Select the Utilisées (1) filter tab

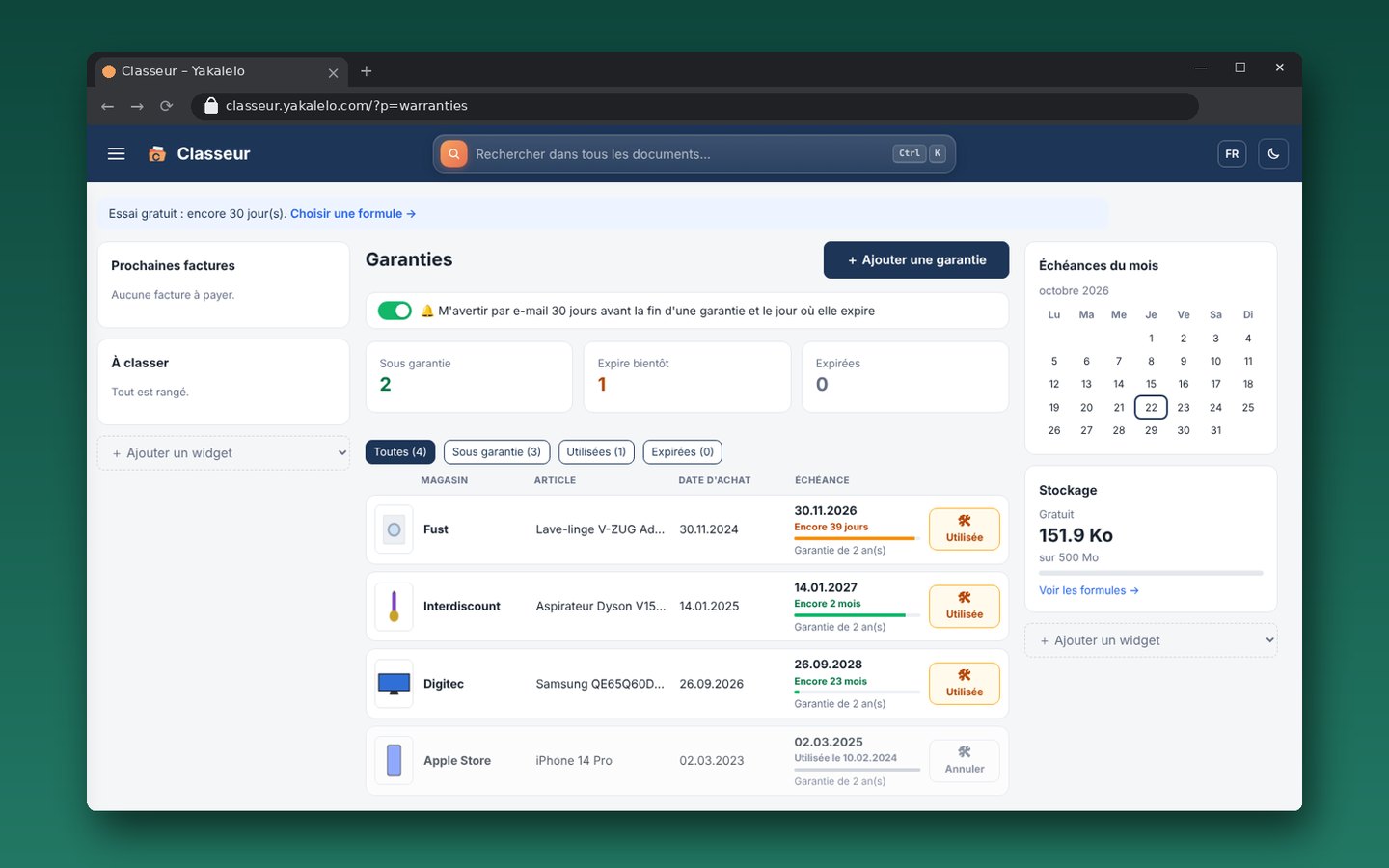point(596,452)
